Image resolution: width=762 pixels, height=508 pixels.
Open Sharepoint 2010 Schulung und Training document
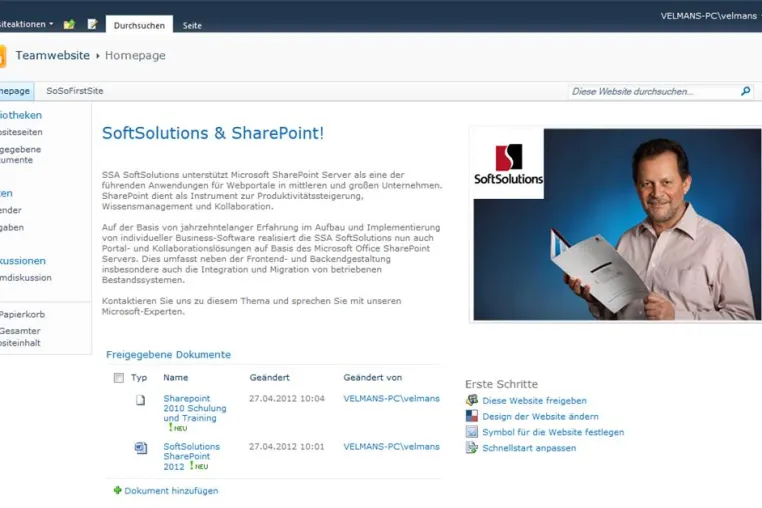pos(195,408)
